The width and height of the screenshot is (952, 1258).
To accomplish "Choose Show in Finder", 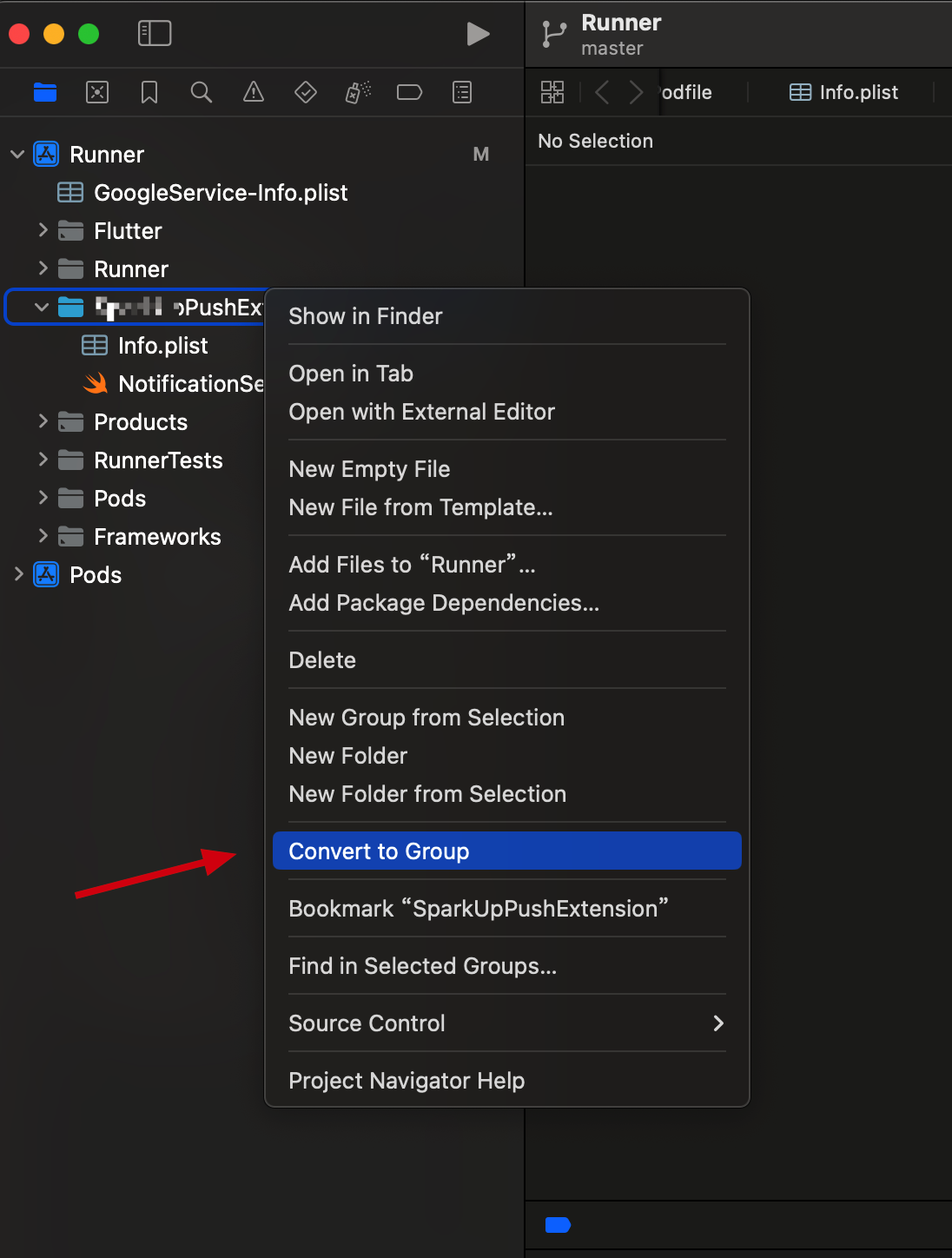I will coord(507,316).
